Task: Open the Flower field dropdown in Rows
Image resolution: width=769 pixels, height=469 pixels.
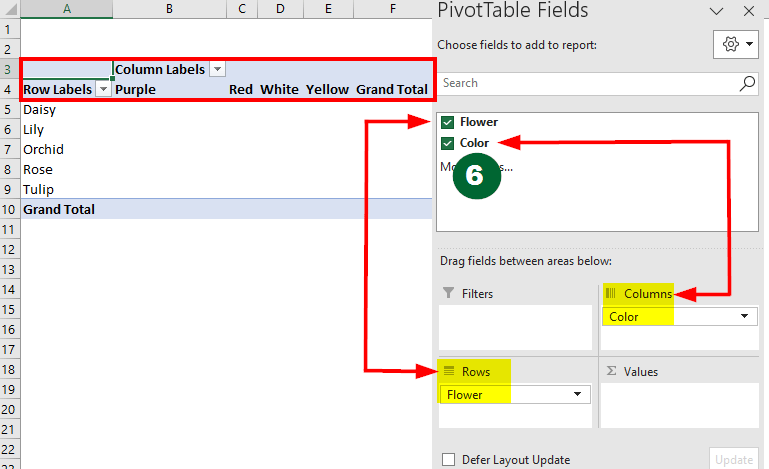Action: point(579,395)
